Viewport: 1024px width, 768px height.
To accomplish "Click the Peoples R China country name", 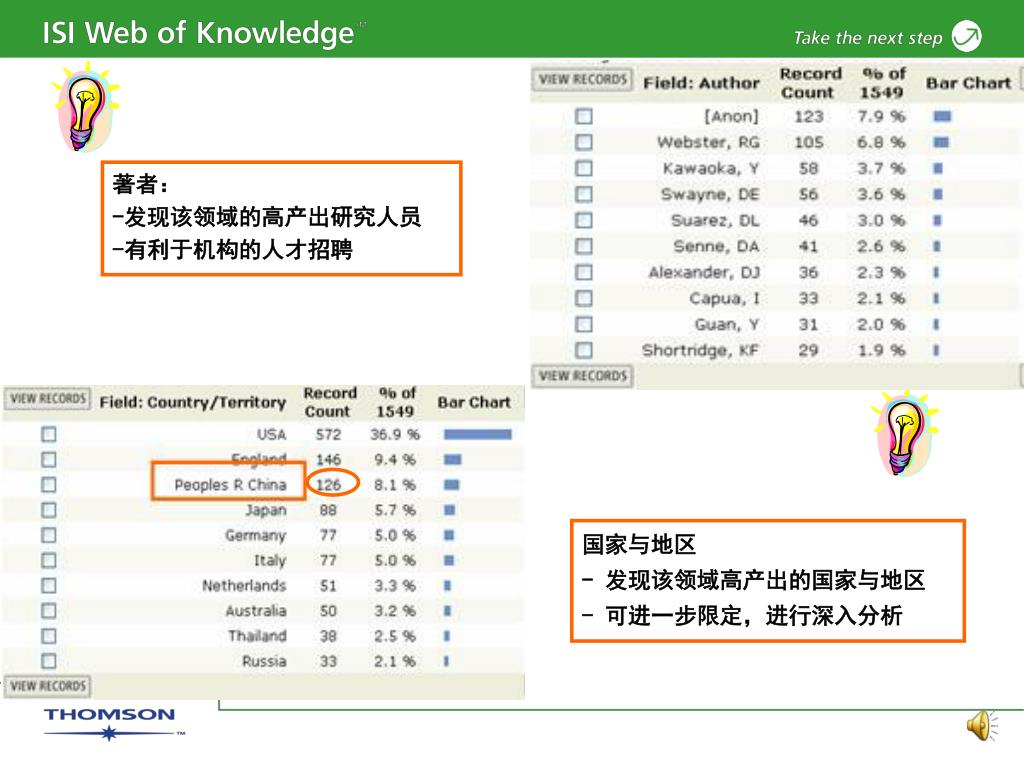I will (230, 485).
